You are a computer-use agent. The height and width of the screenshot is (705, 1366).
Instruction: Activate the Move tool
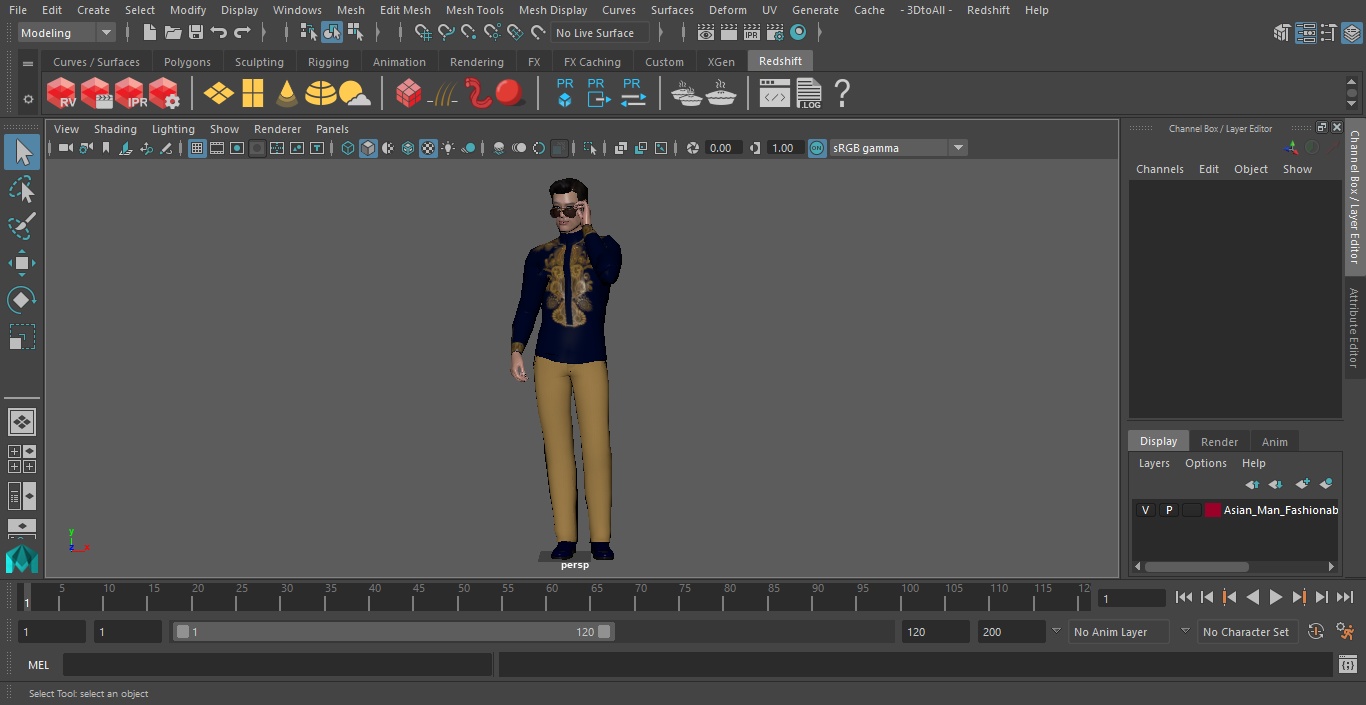pyautogui.click(x=22, y=263)
